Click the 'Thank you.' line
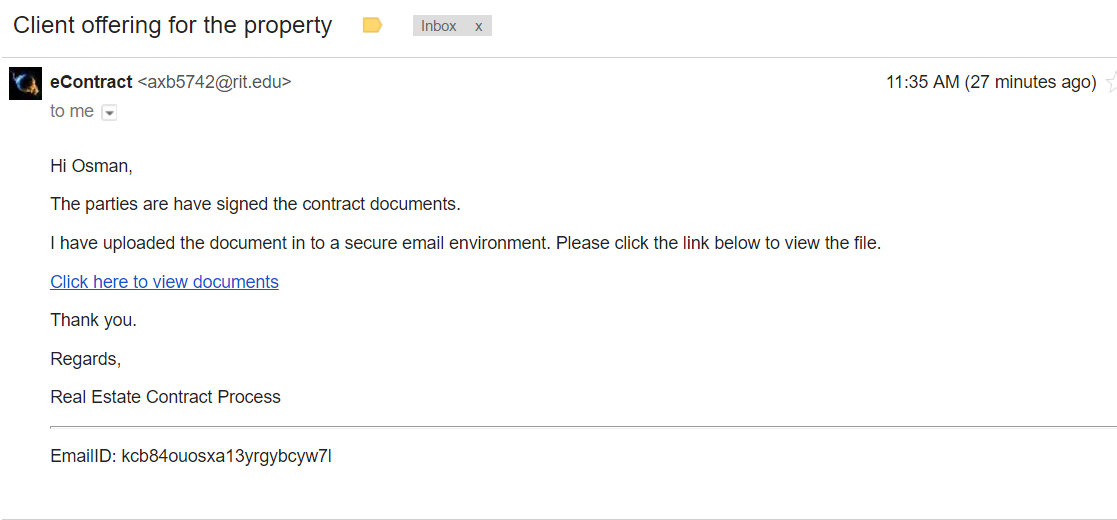This screenshot has height=520, width=1117. (93, 320)
